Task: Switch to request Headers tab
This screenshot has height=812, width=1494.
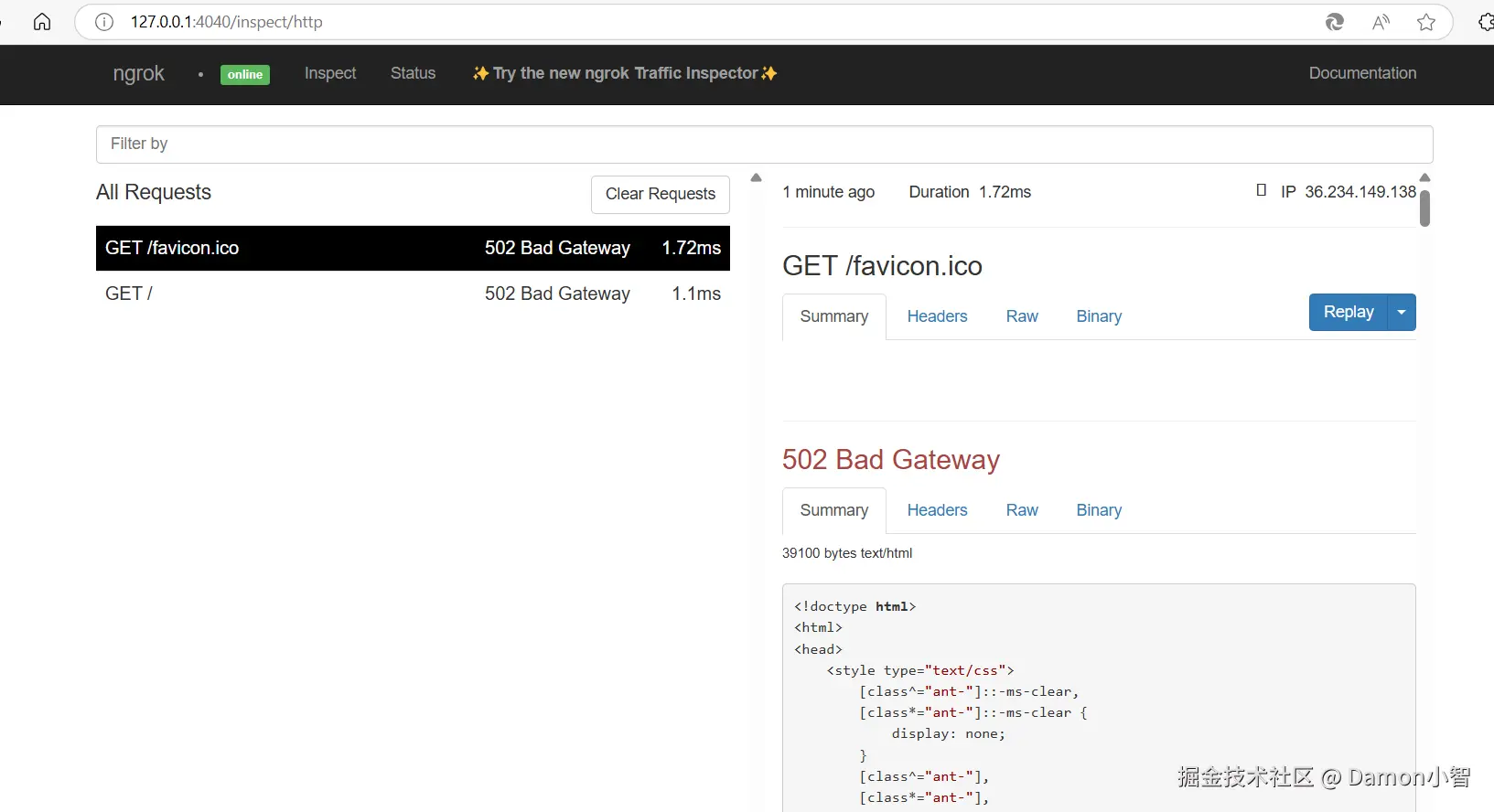Action: coord(937,316)
